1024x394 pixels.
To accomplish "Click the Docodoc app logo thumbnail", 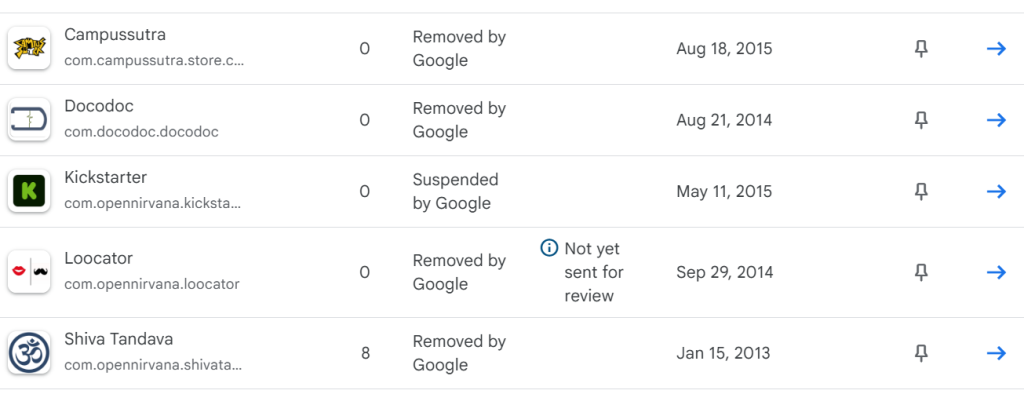I will pyautogui.click(x=29, y=120).
